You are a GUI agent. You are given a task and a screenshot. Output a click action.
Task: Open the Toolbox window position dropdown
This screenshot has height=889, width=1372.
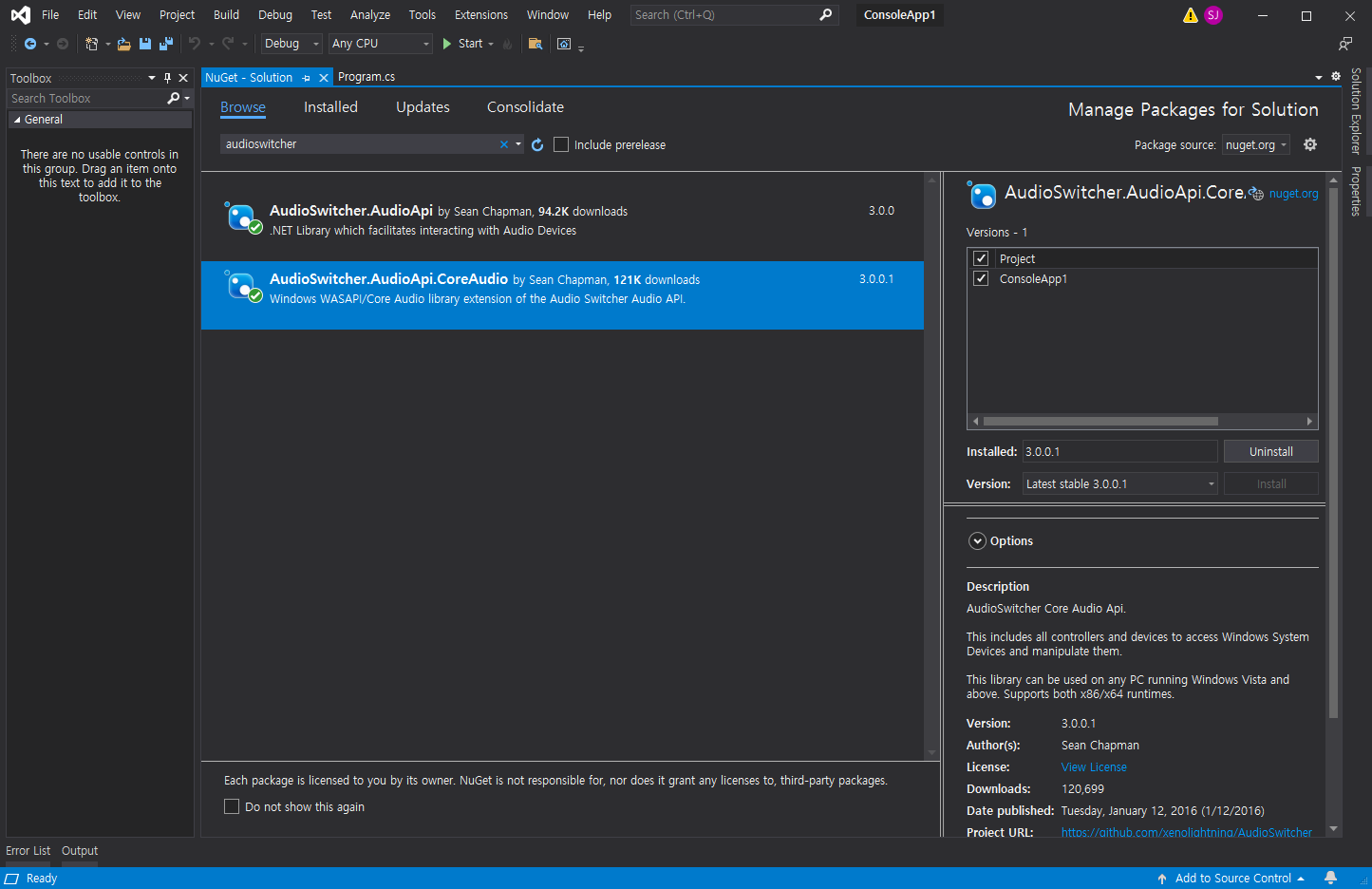[152, 78]
